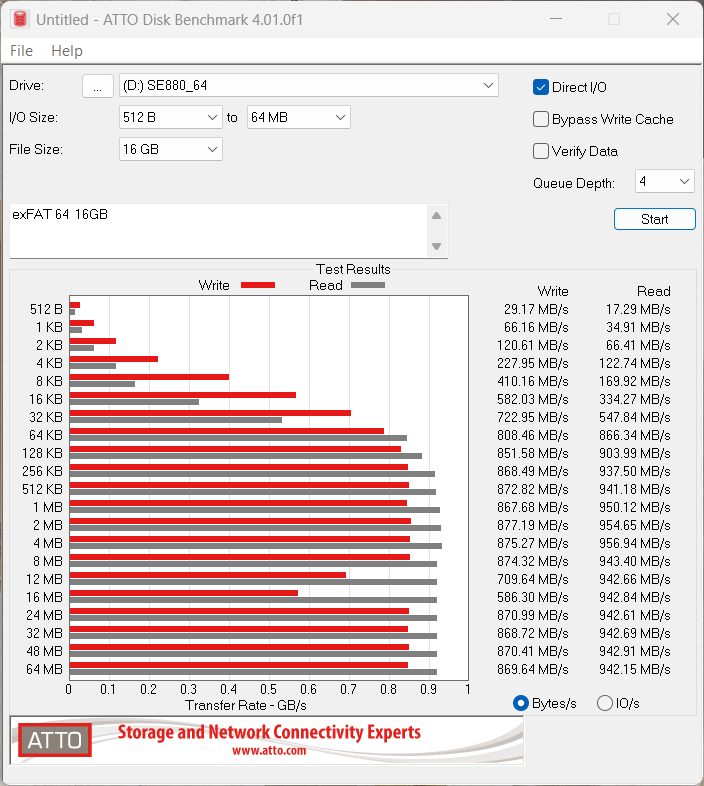Click the 877.19 MB/s write value
Image resolution: width=704 pixels, height=786 pixels.
[533, 525]
